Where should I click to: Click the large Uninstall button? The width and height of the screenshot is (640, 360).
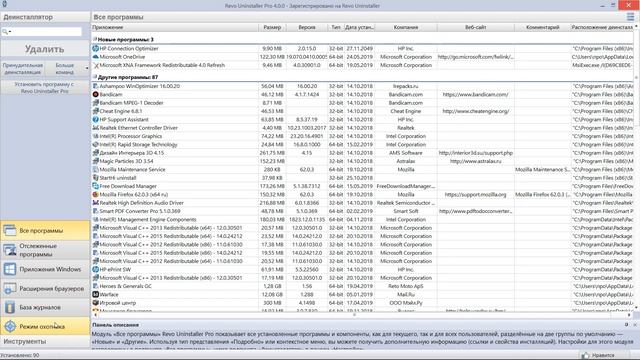[44, 49]
